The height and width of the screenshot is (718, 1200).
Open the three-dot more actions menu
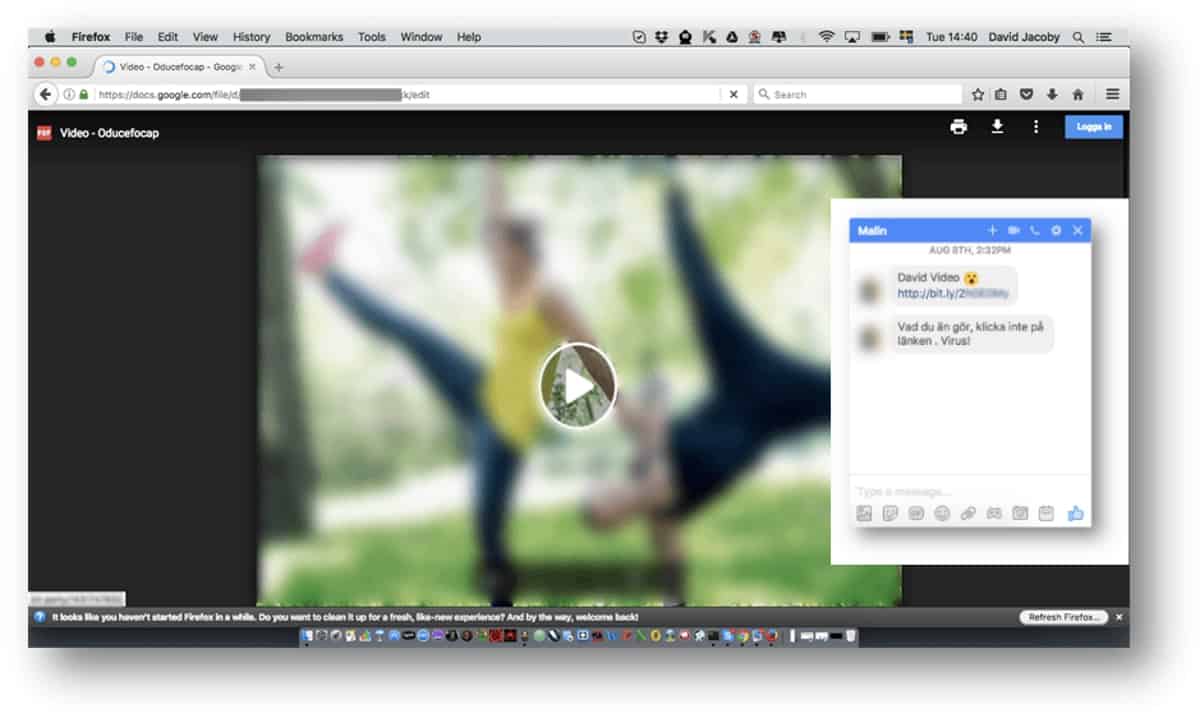[x=1036, y=127]
